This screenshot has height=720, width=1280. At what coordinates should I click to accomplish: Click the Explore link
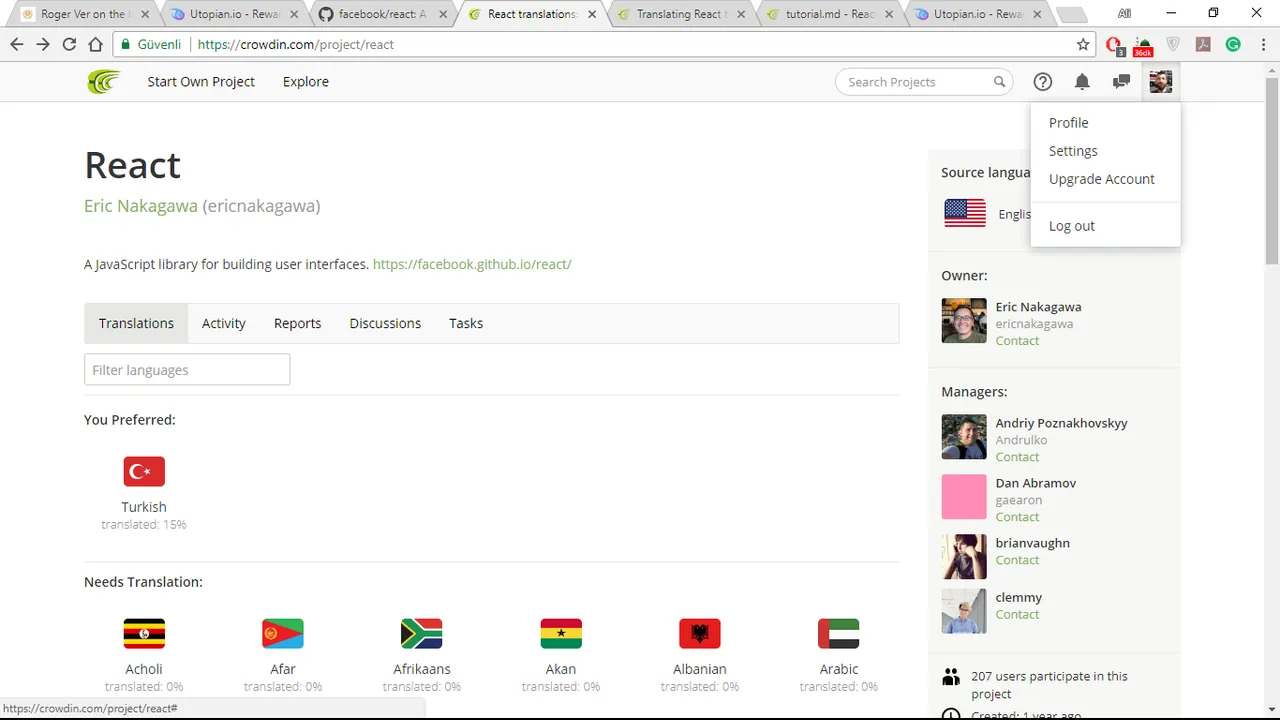tap(306, 82)
